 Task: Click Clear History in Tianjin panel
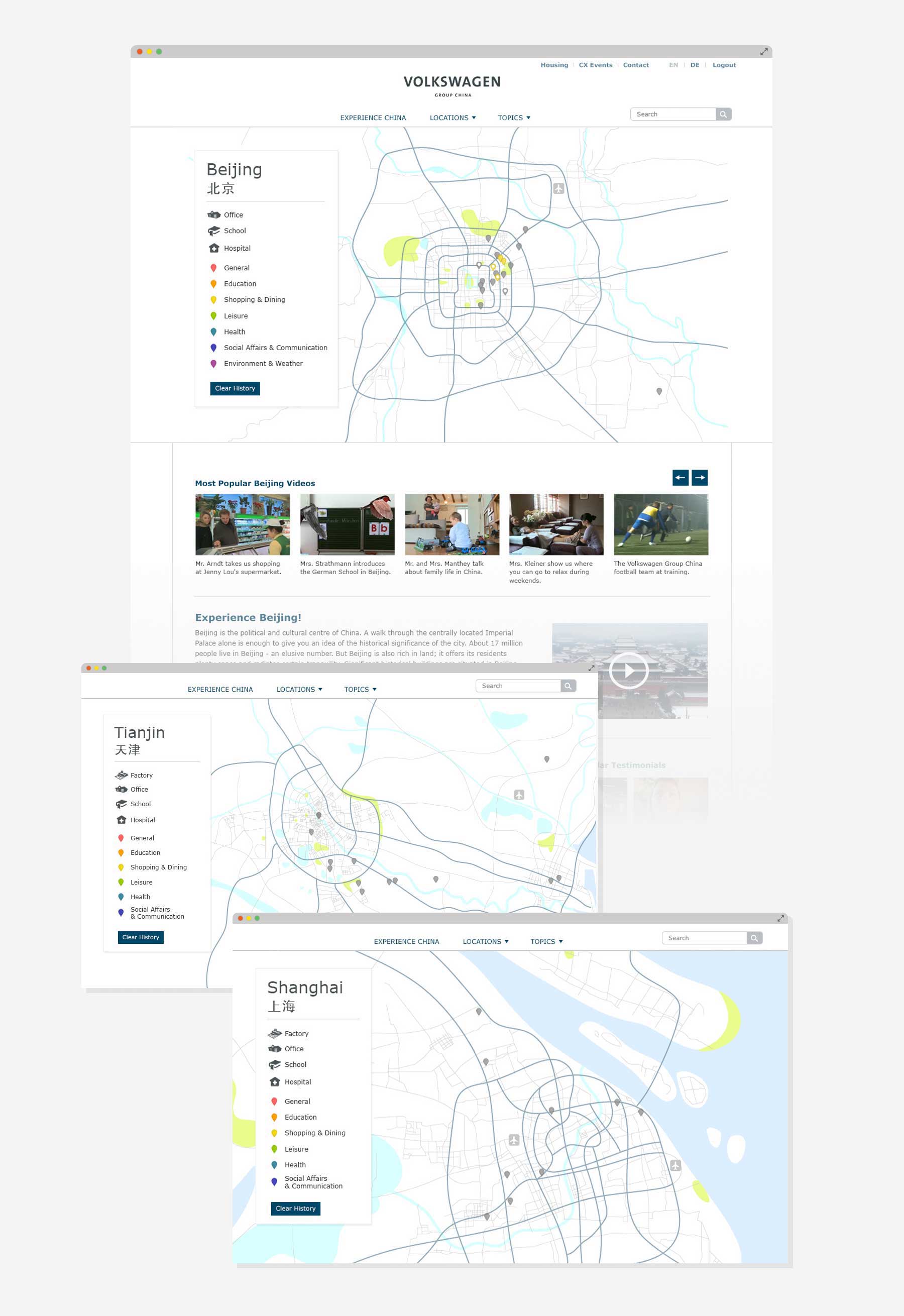[x=141, y=938]
